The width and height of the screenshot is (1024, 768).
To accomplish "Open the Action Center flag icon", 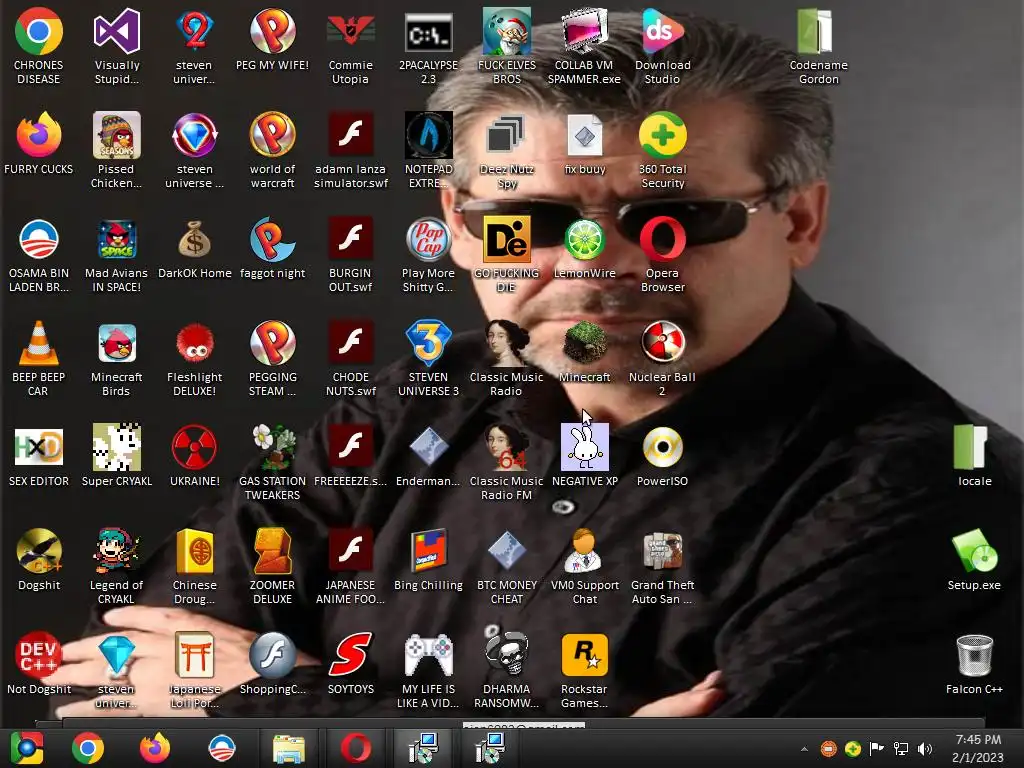I will click(x=877, y=749).
